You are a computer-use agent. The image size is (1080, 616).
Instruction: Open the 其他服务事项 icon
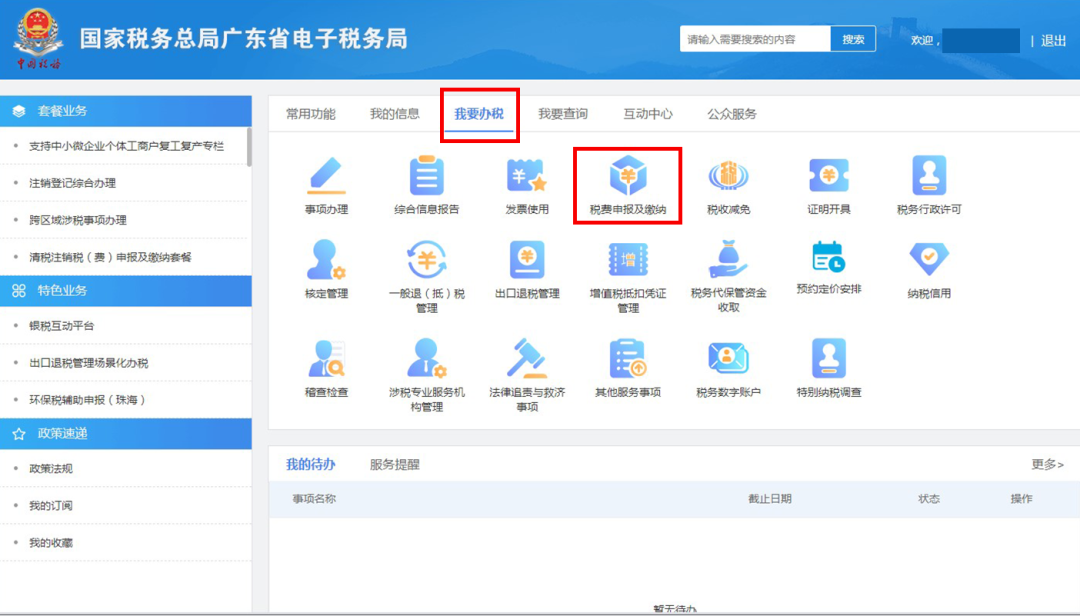pos(627,358)
